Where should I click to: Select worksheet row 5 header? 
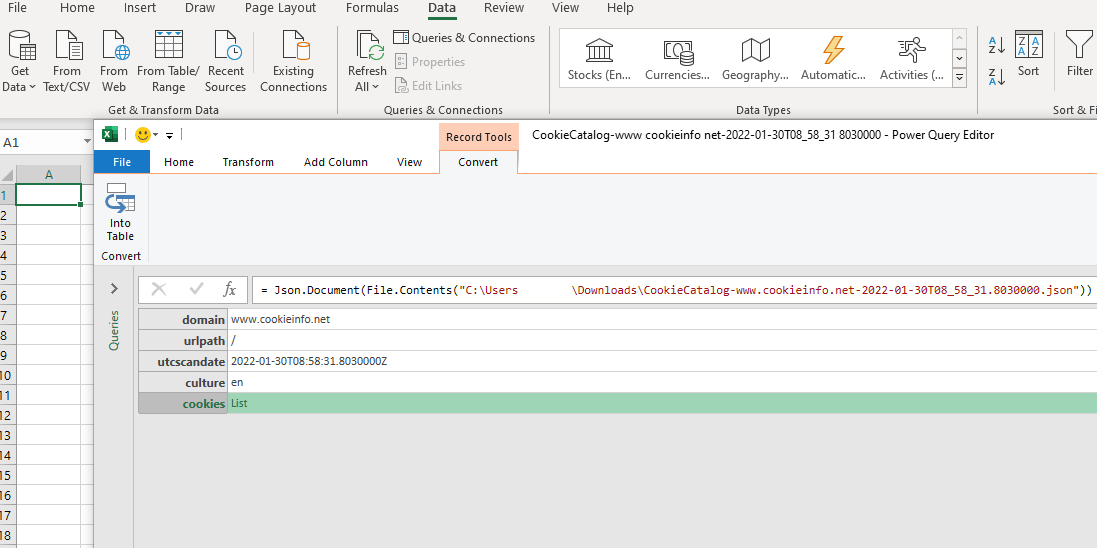coord(6,276)
